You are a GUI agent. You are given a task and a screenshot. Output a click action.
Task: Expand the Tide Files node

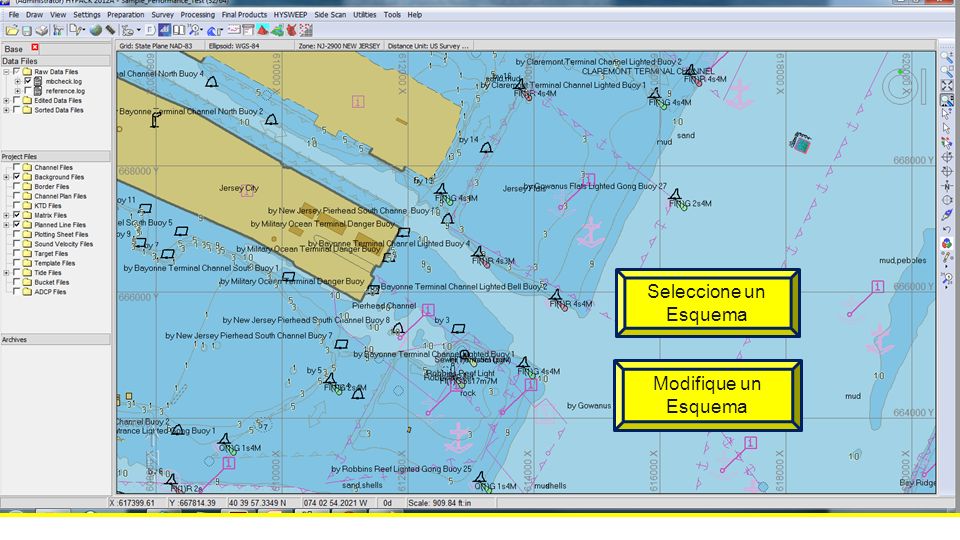tap(6, 273)
